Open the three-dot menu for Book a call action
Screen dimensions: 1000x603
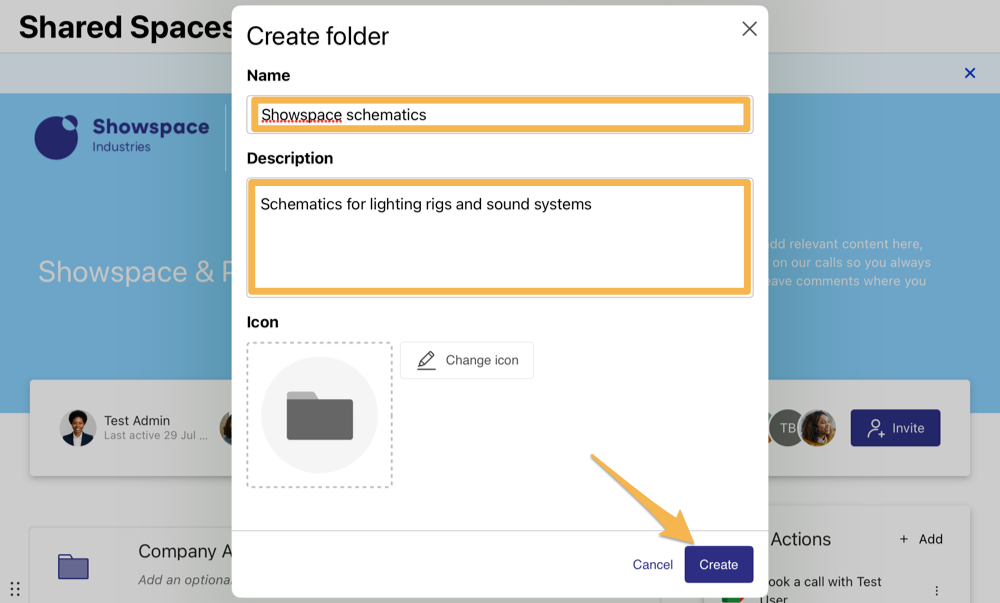click(x=936, y=591)
